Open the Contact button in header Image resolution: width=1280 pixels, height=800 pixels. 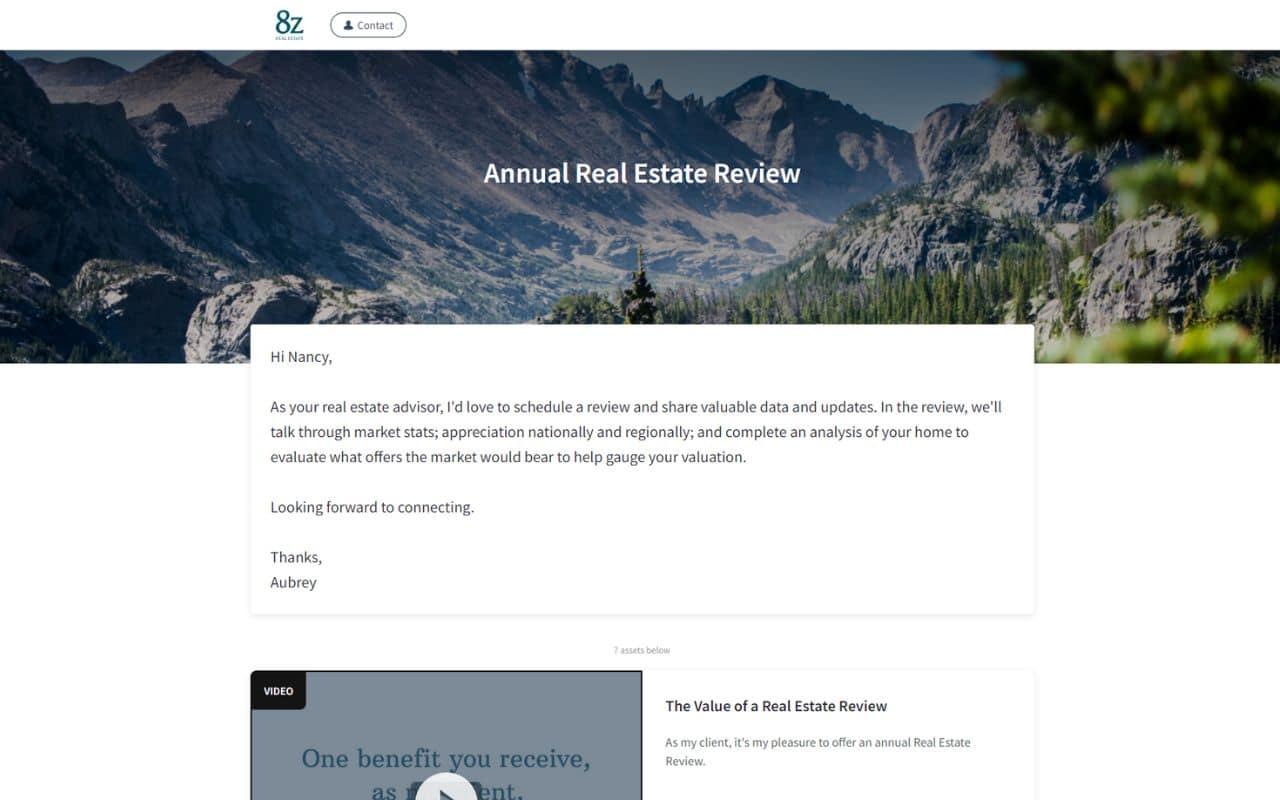click(368, 25)
